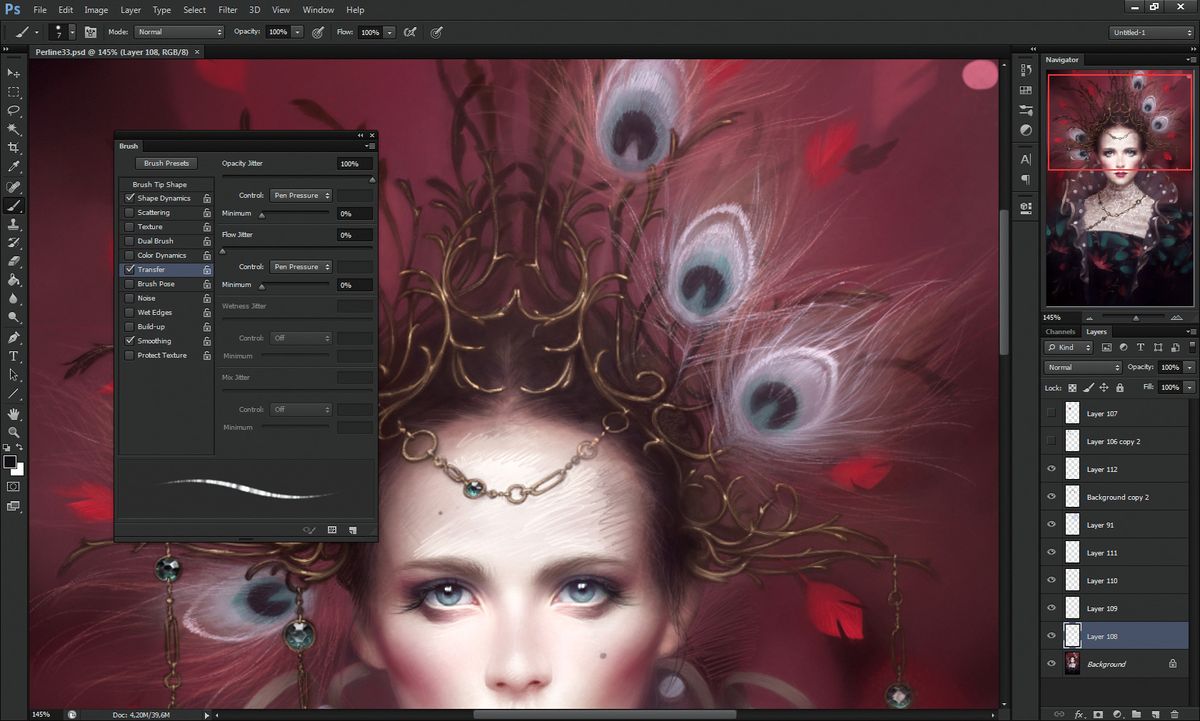Open the Filter menu
This screenshot has height=721, width=1200.
[x=227, y=10]
